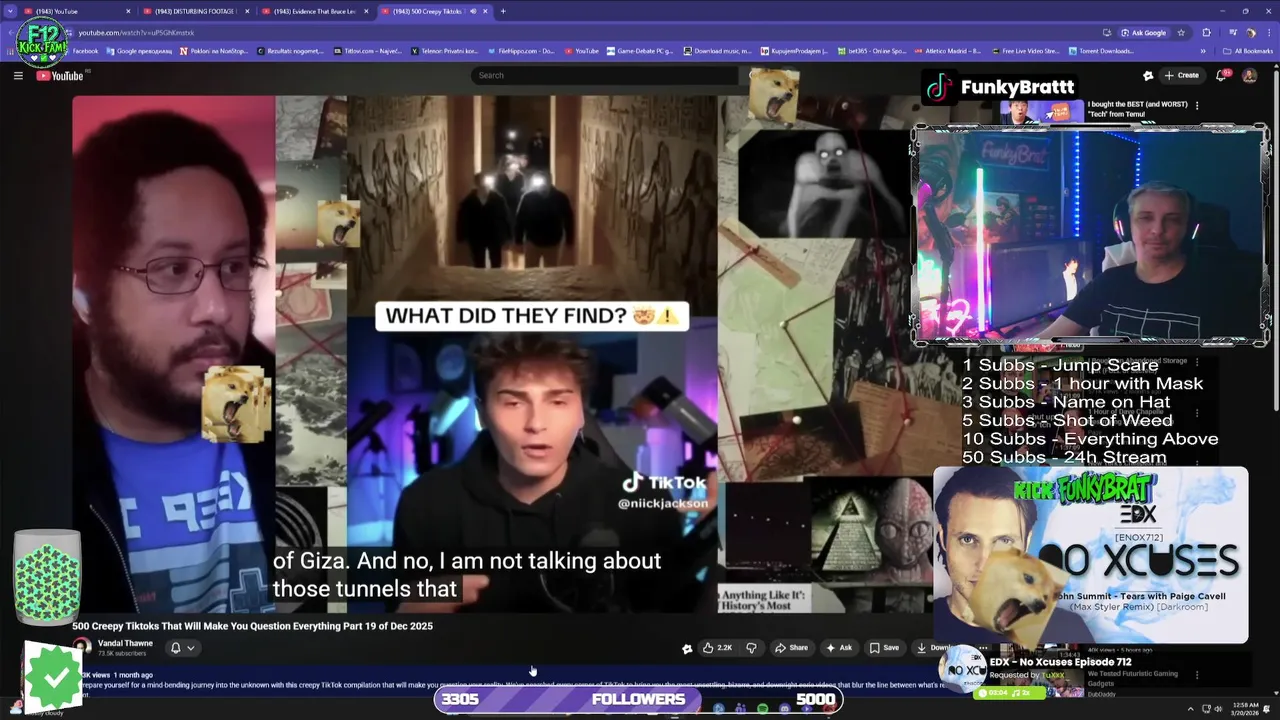The image size is (1280, 720).
Task: Mute audio on 500 Creepy Tiktoks tab
Action: [473, 11]
